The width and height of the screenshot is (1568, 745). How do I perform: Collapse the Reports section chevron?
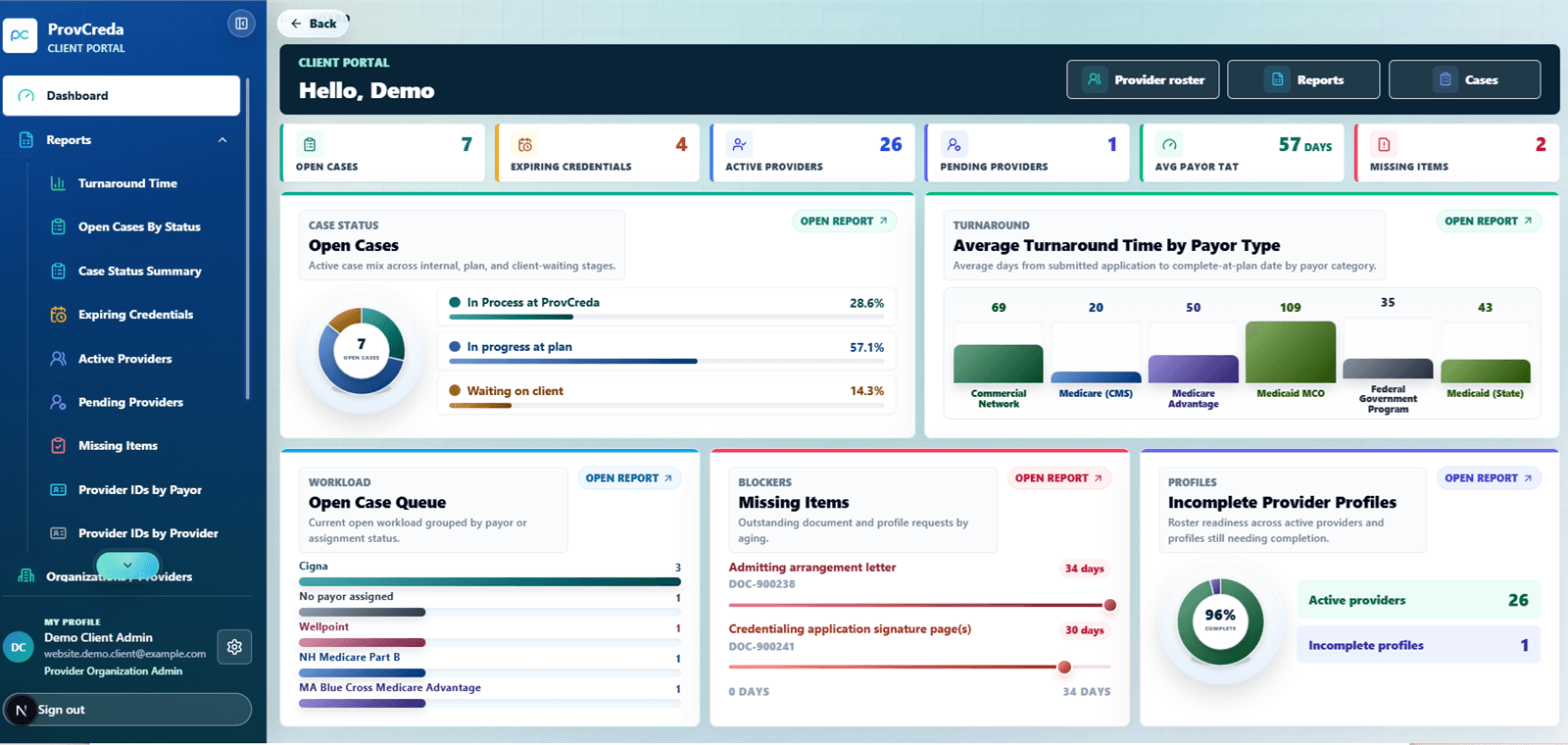click(222, 140)
